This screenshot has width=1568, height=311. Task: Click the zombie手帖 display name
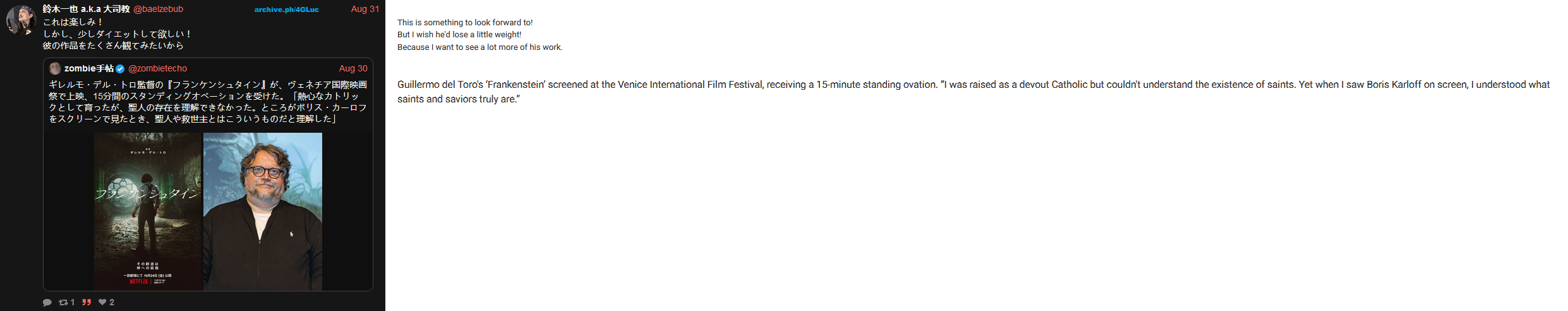coord(88,68)
